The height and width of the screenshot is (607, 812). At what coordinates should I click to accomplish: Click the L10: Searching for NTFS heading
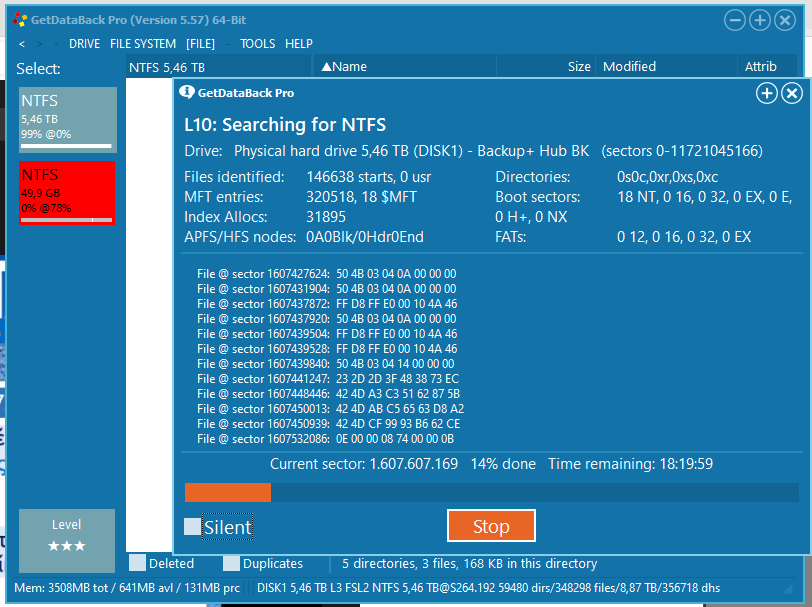tap(285, 125)
